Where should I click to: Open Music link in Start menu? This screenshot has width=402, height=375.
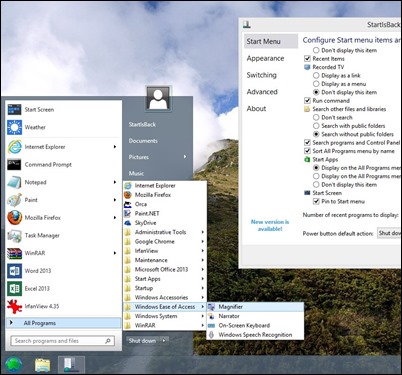pos(136,173)
